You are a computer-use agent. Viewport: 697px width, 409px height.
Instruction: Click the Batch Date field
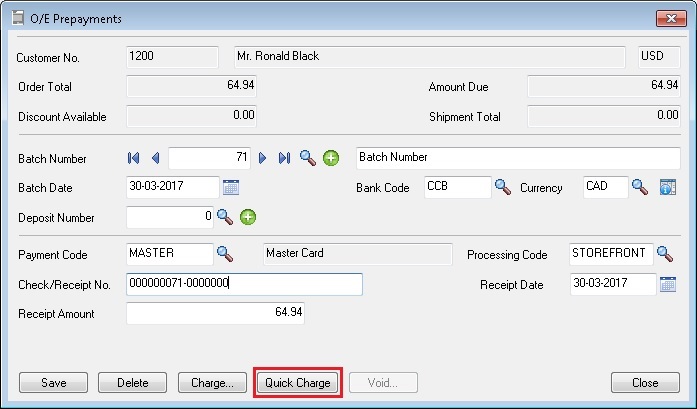[173, 187]
